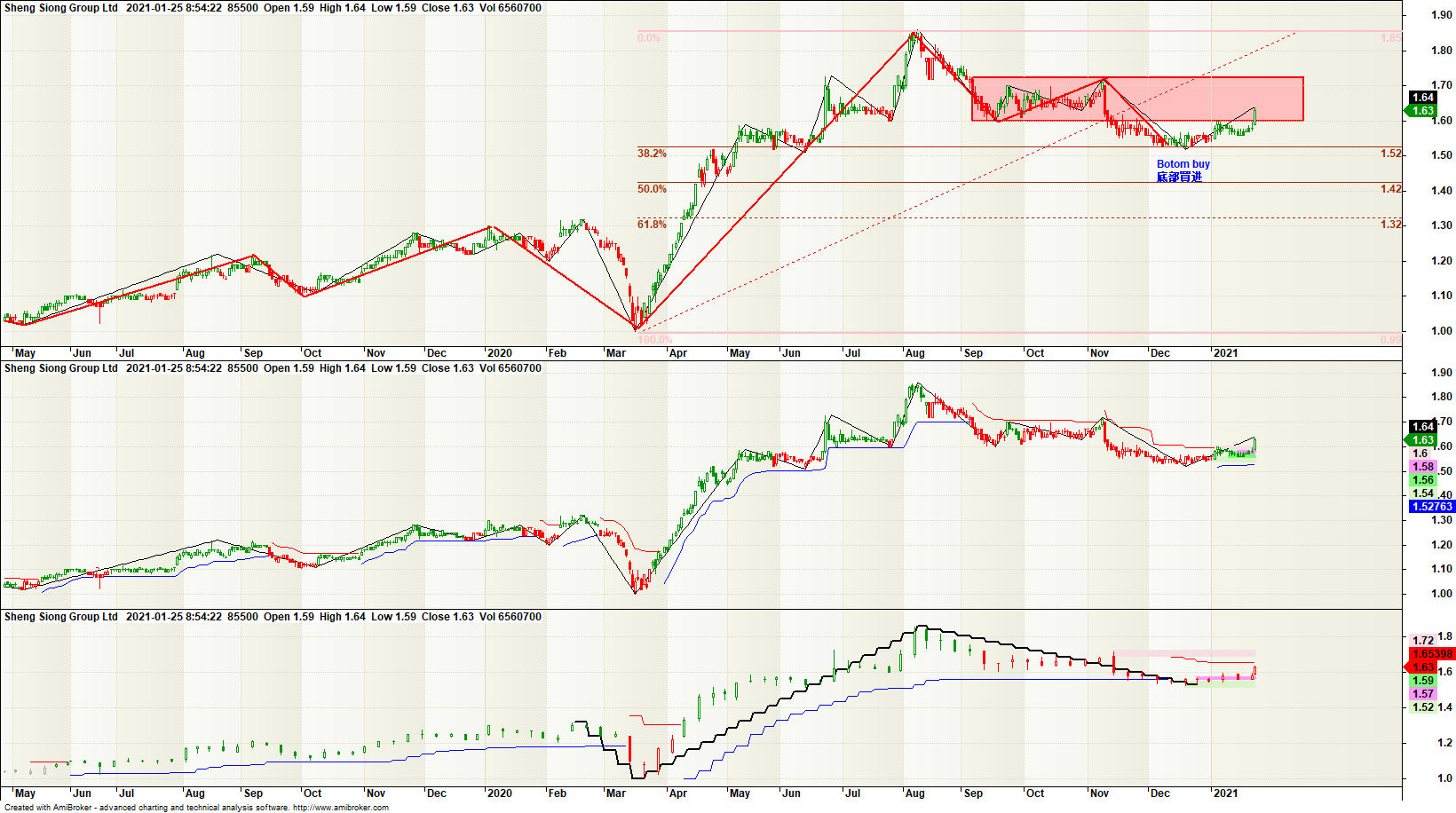Select the faded 100.0% Fibonacci label
Viewport: 1456px width, 813px height.
pos(655,339)
